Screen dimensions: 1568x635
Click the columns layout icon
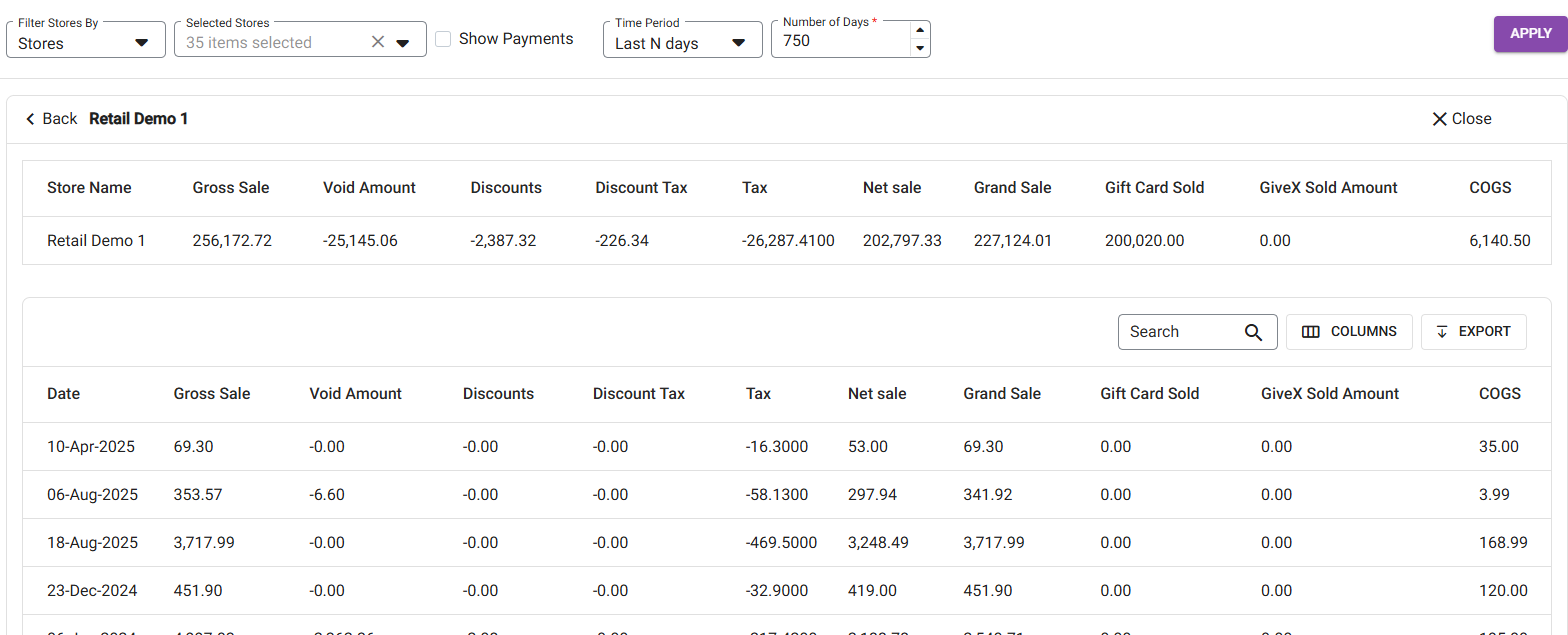coord(1310,332)
